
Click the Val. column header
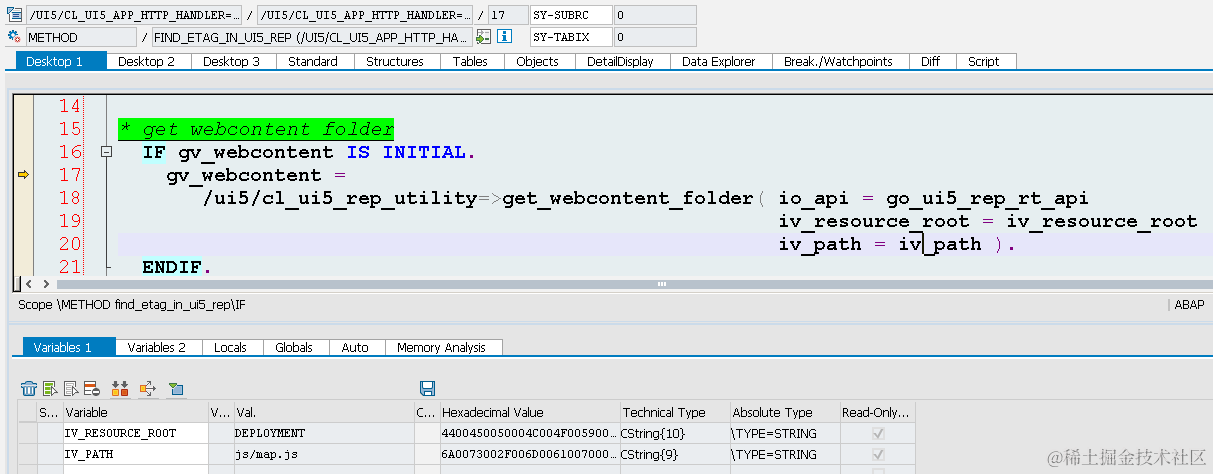tap(322, 412)
